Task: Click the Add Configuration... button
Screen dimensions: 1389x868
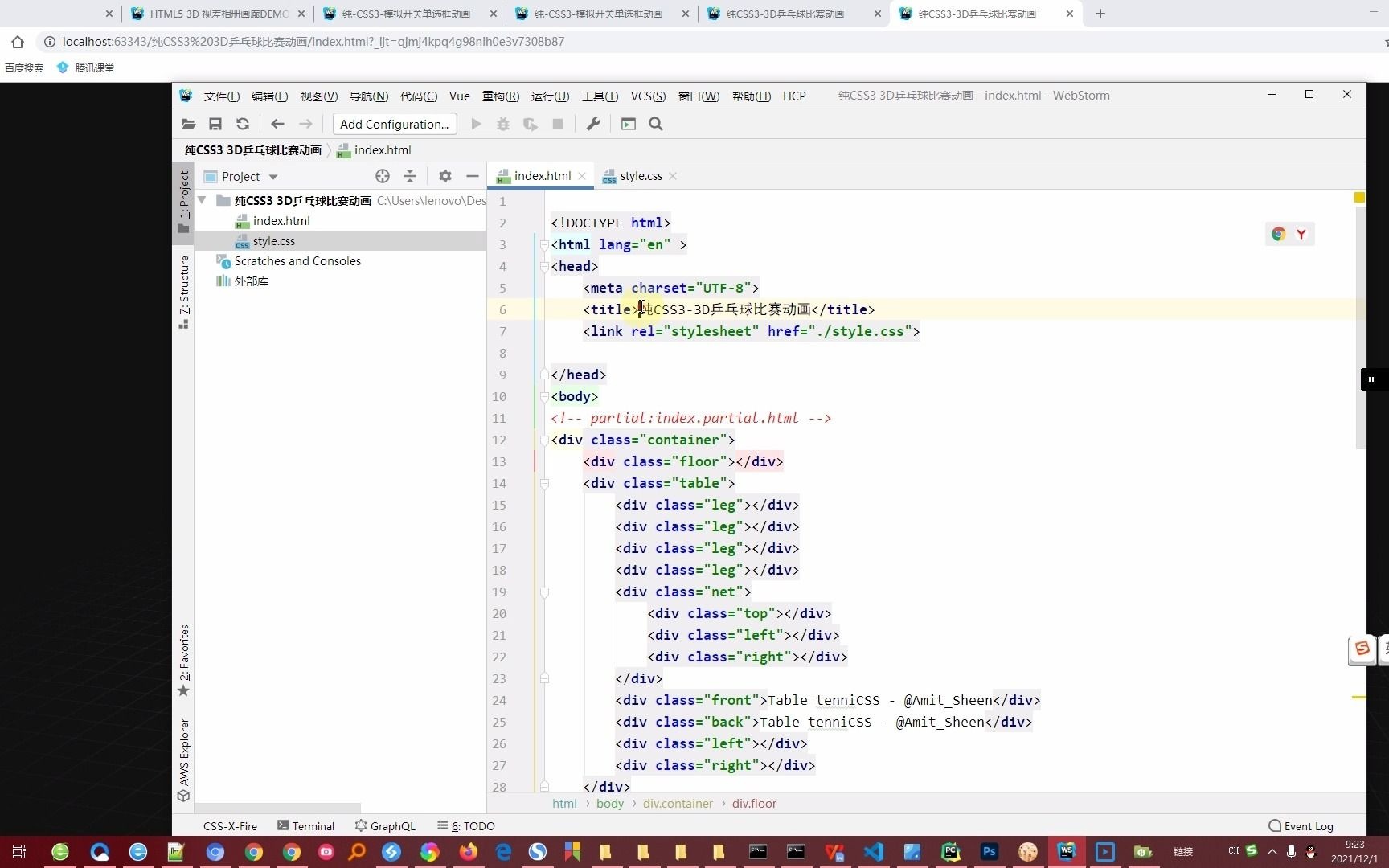Action: pos(395,124)
